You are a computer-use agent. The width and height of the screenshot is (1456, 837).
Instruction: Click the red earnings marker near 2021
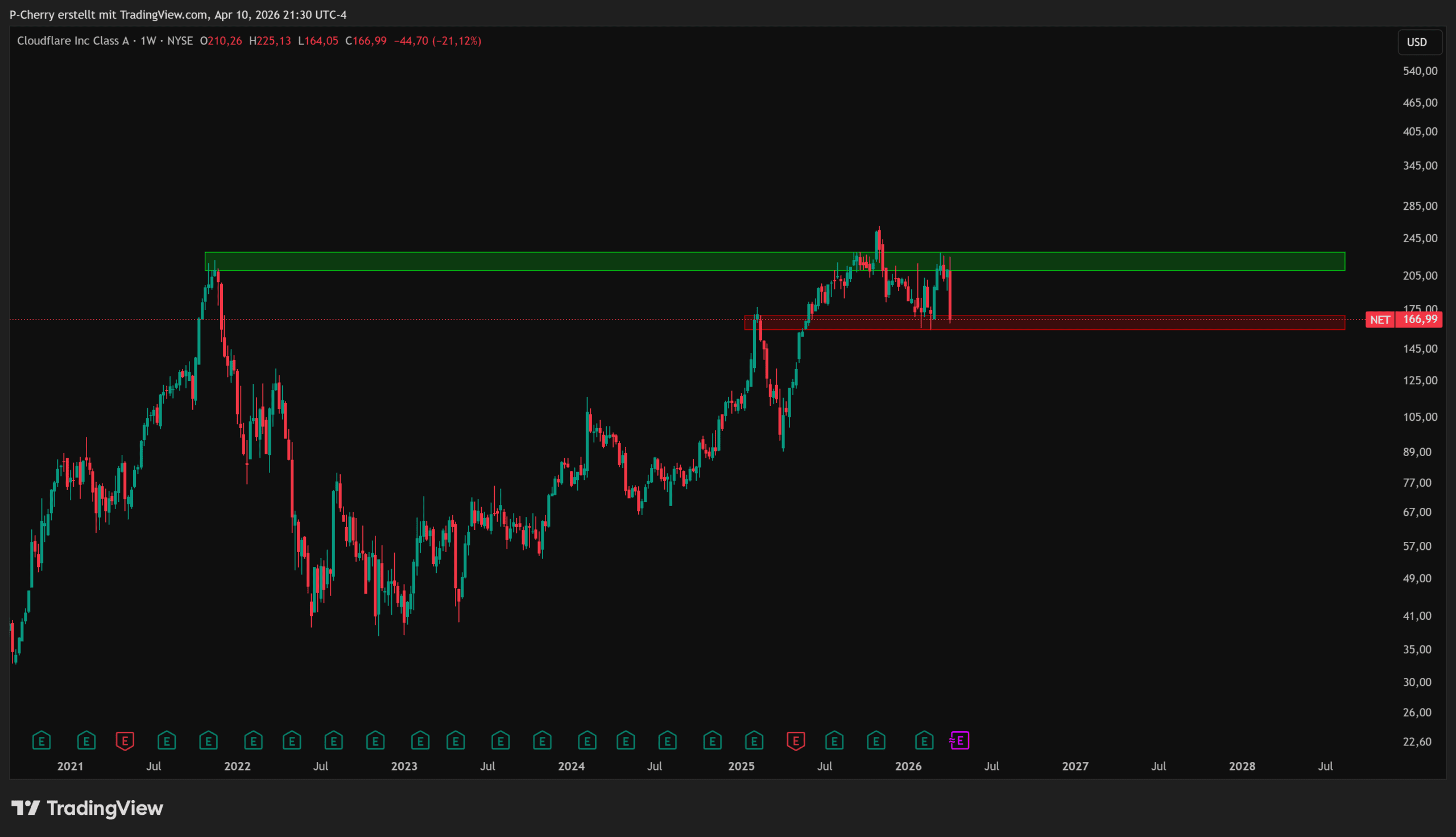(x=125, y=740)
